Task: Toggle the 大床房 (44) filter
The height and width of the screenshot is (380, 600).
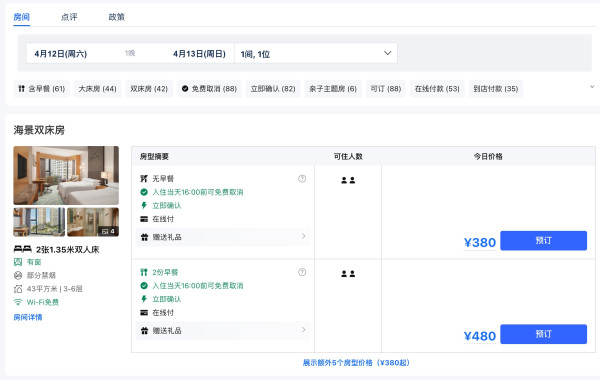Action: 98,89
